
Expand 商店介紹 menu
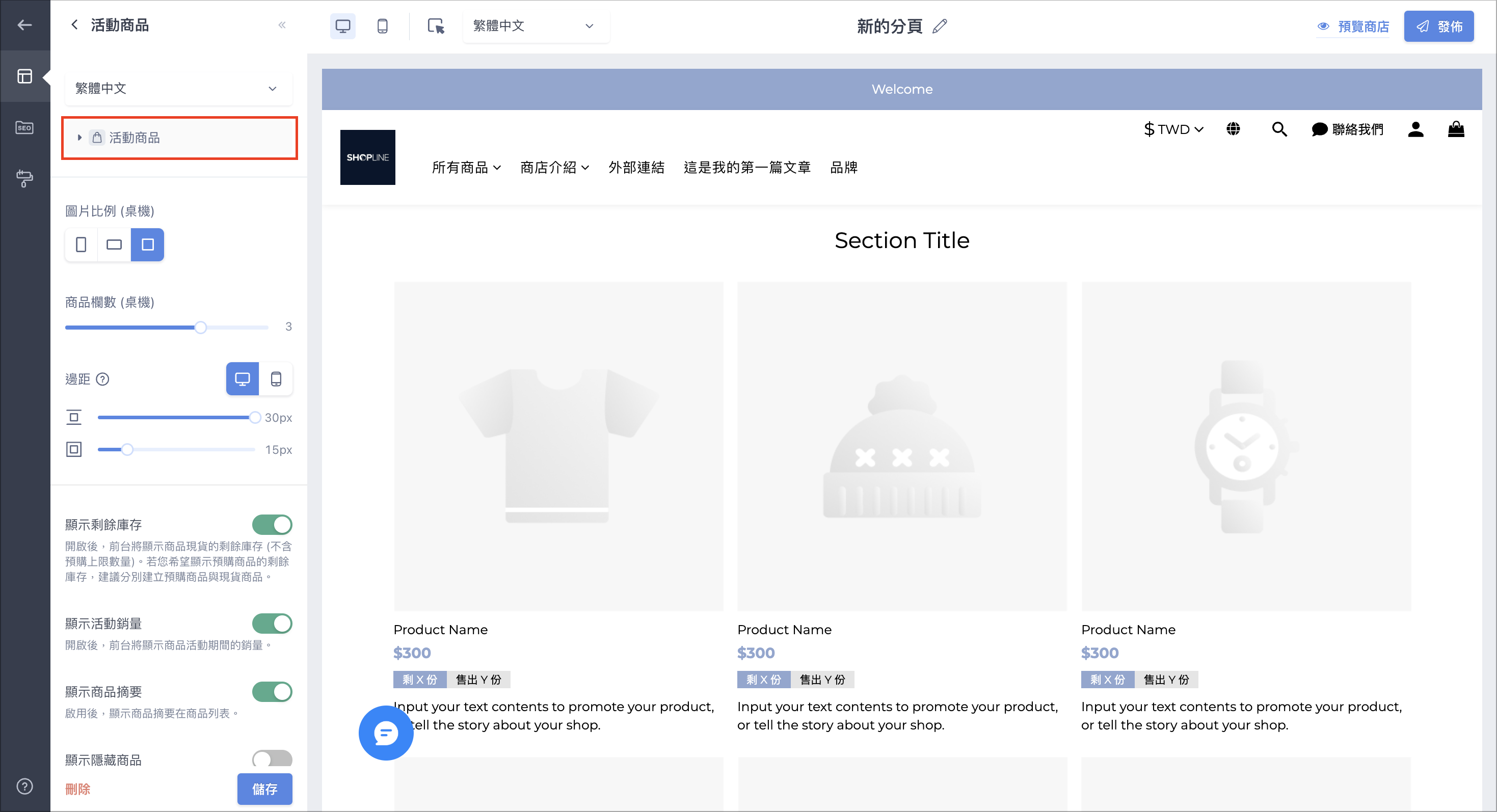(554, 167)
